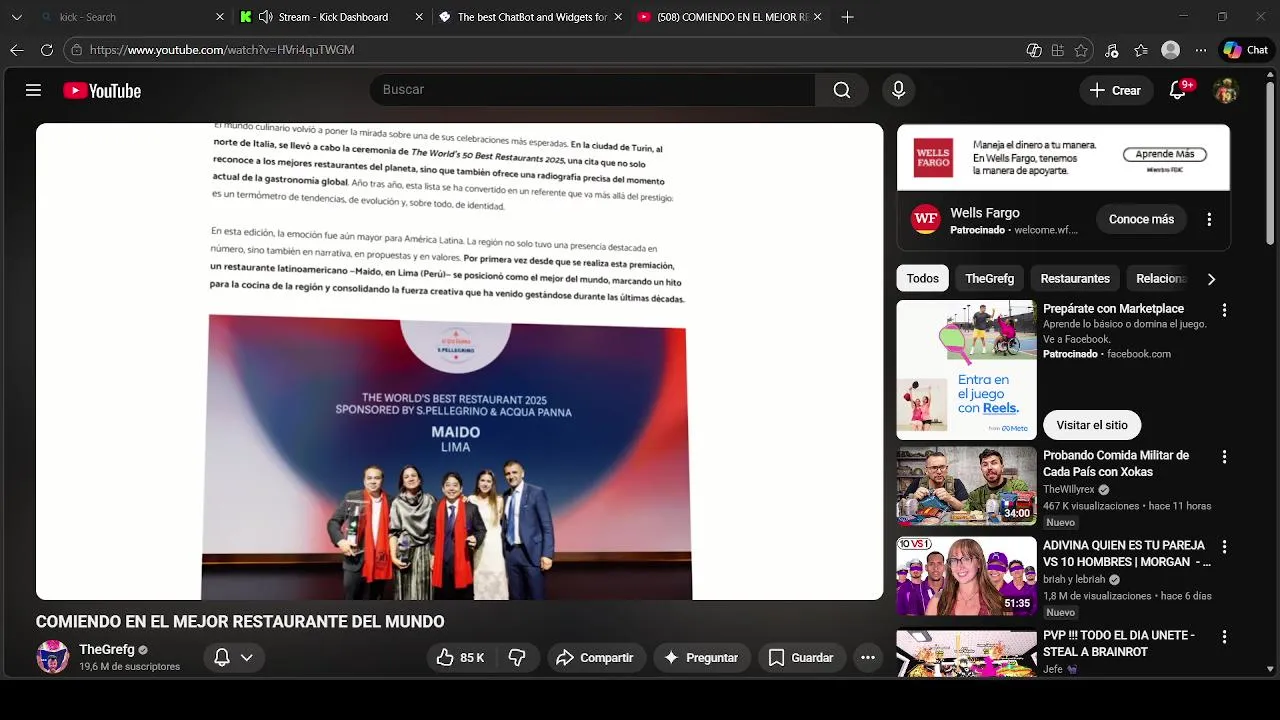
Task: Click the page scrollbar down arrow
Action: (1272, 668)
